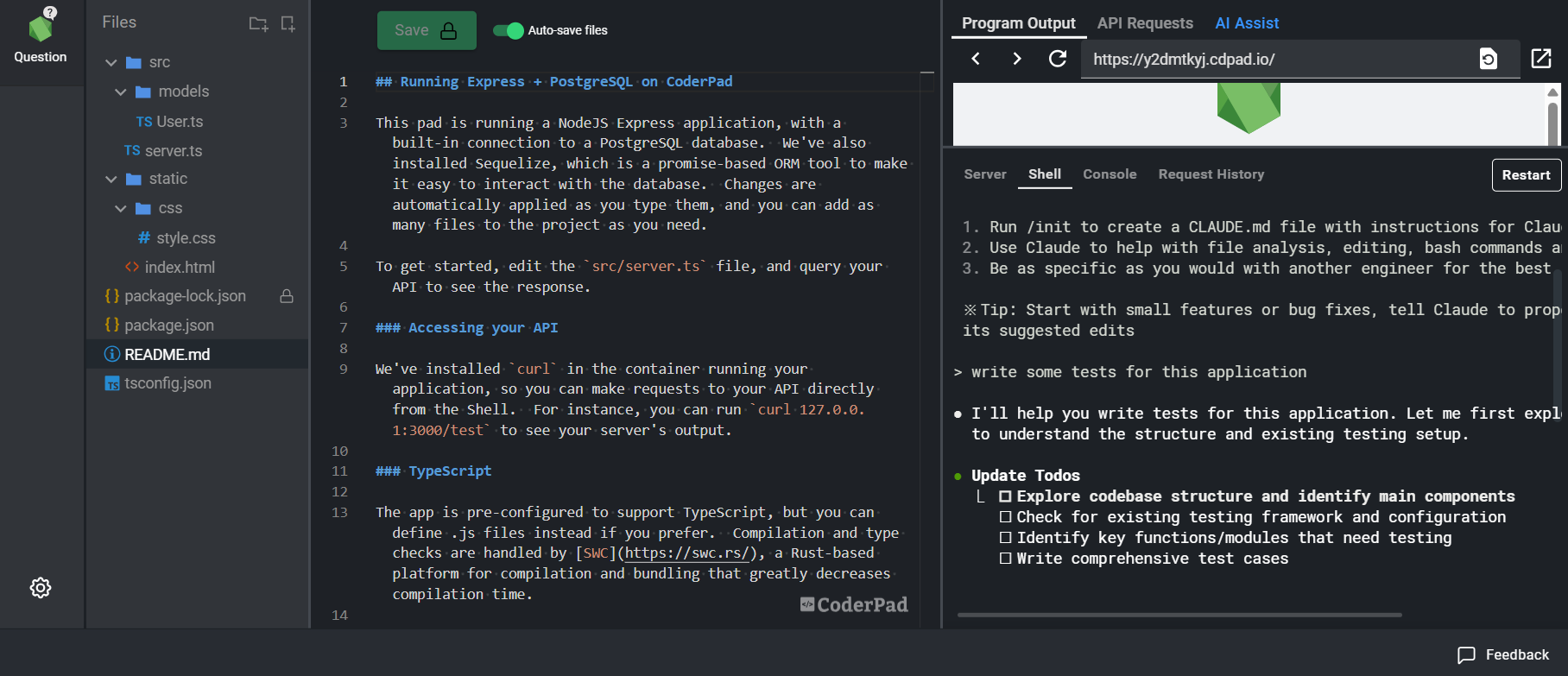This screenshot has width=1568, height=676.
Task: Go forward in the preview browser
Action: click(1016, 59)
